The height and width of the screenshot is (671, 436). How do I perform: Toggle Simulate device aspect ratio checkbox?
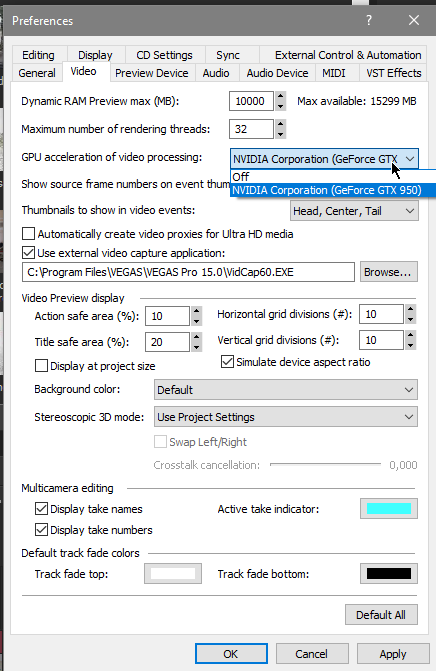coord(227,362)
